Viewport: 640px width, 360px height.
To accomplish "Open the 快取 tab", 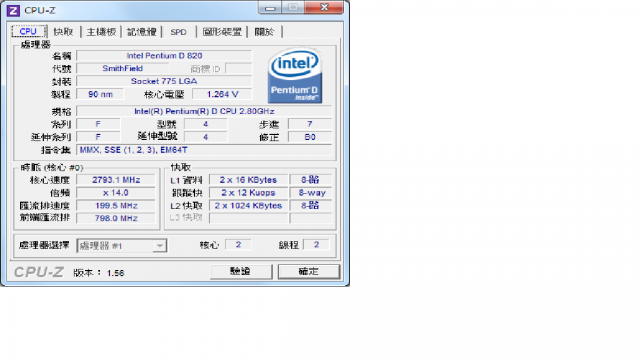I will 63,31.
